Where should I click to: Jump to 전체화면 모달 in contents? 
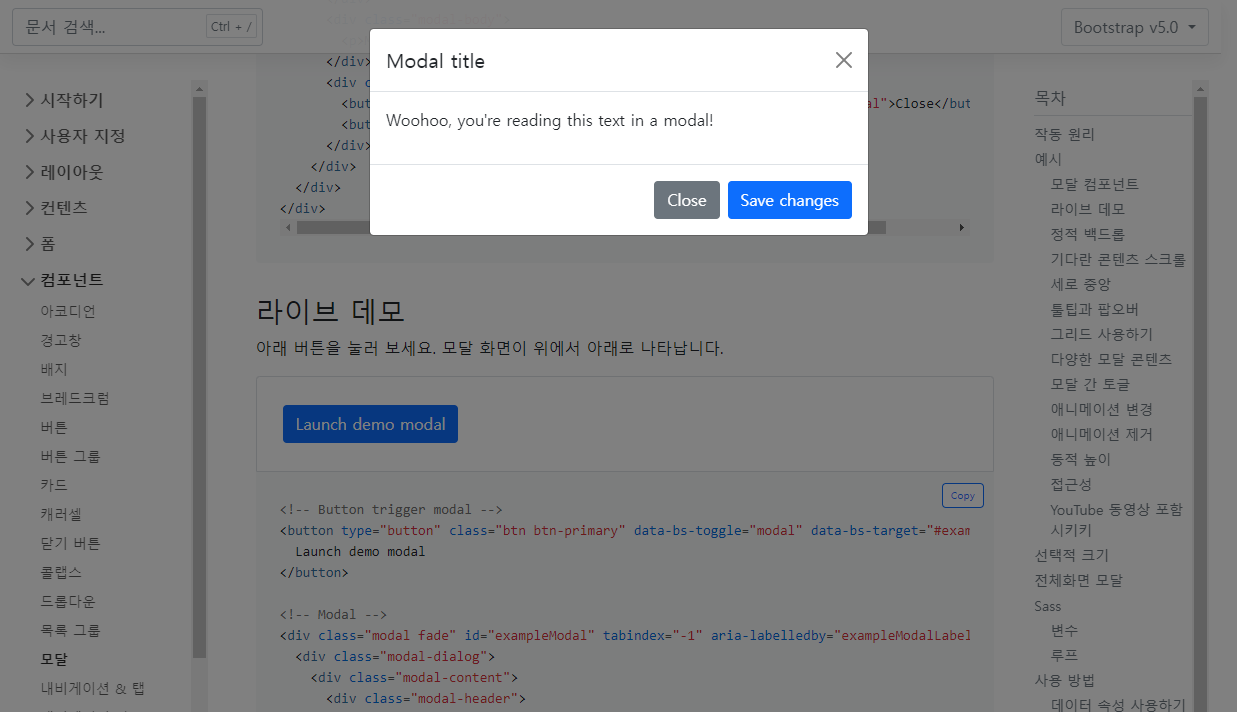click(1079, 580)
